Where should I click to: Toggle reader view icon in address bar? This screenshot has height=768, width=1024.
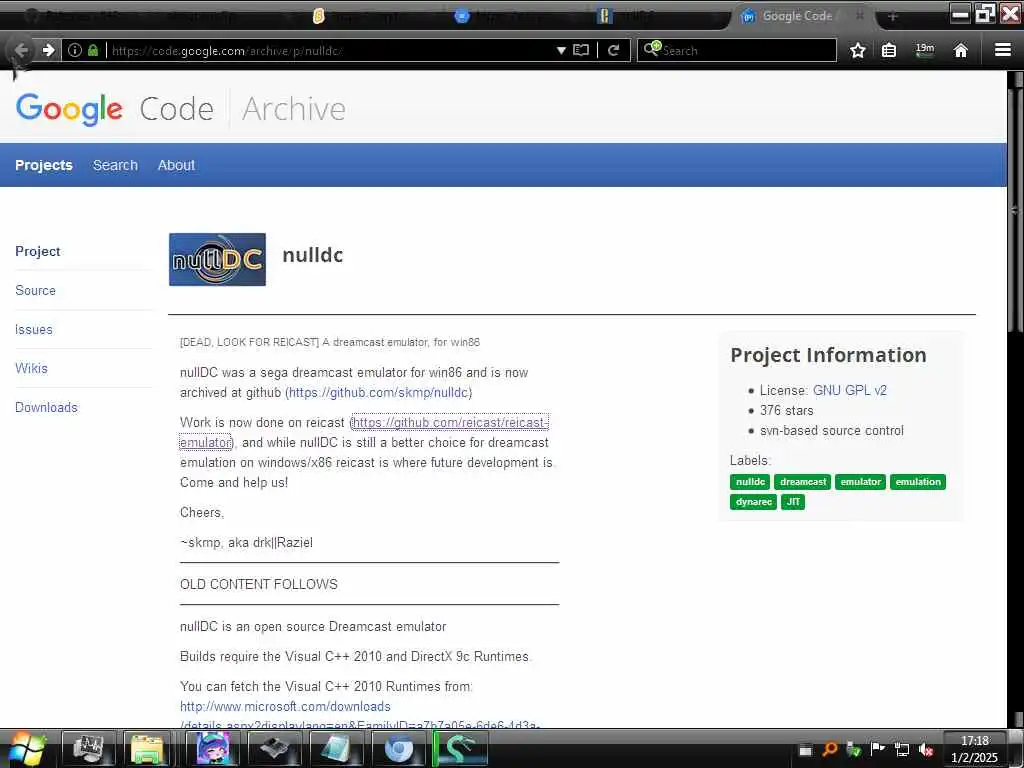pyautogui.click(x=581, y=50)
